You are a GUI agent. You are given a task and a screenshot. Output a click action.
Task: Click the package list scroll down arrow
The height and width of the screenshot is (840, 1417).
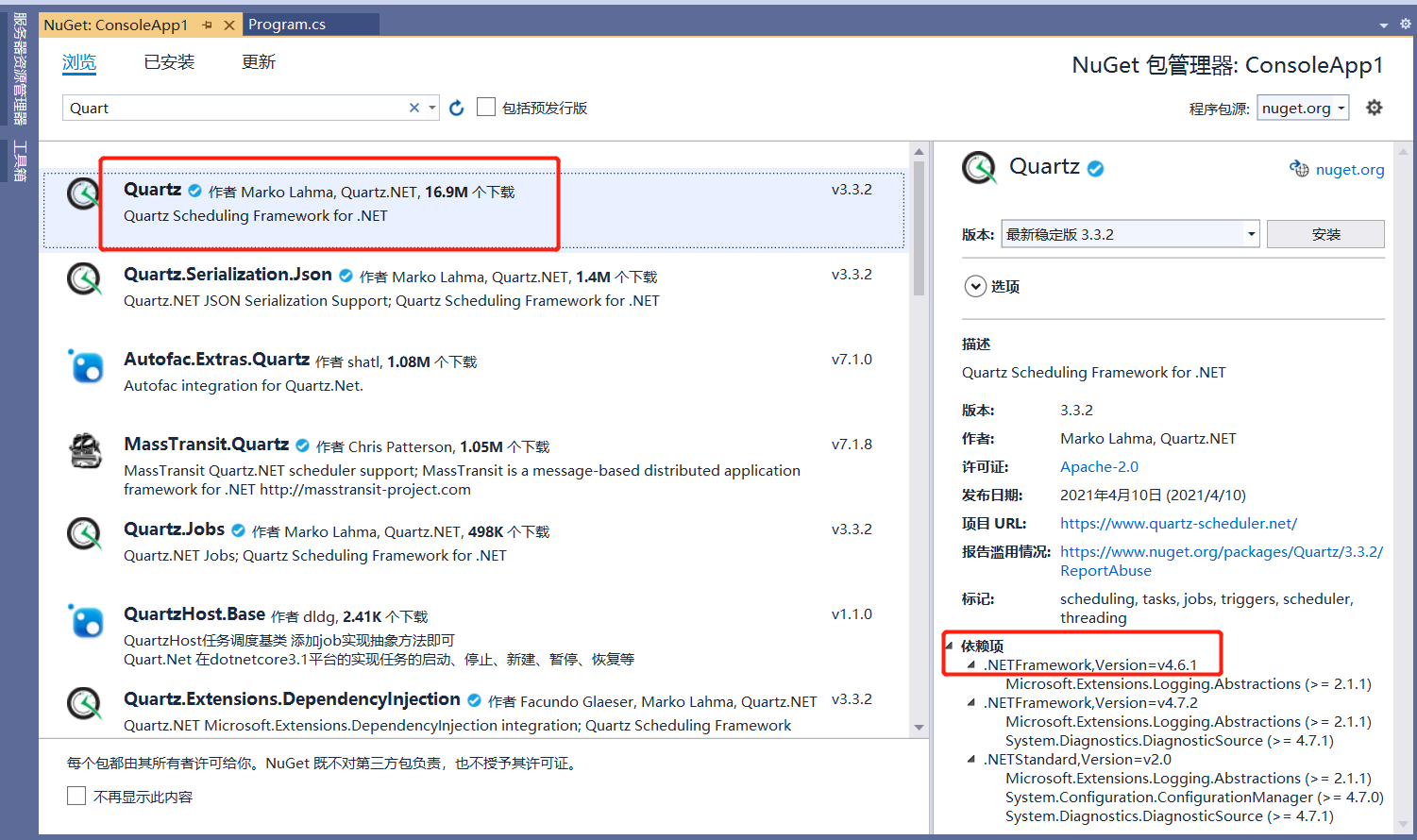(919, 728)
